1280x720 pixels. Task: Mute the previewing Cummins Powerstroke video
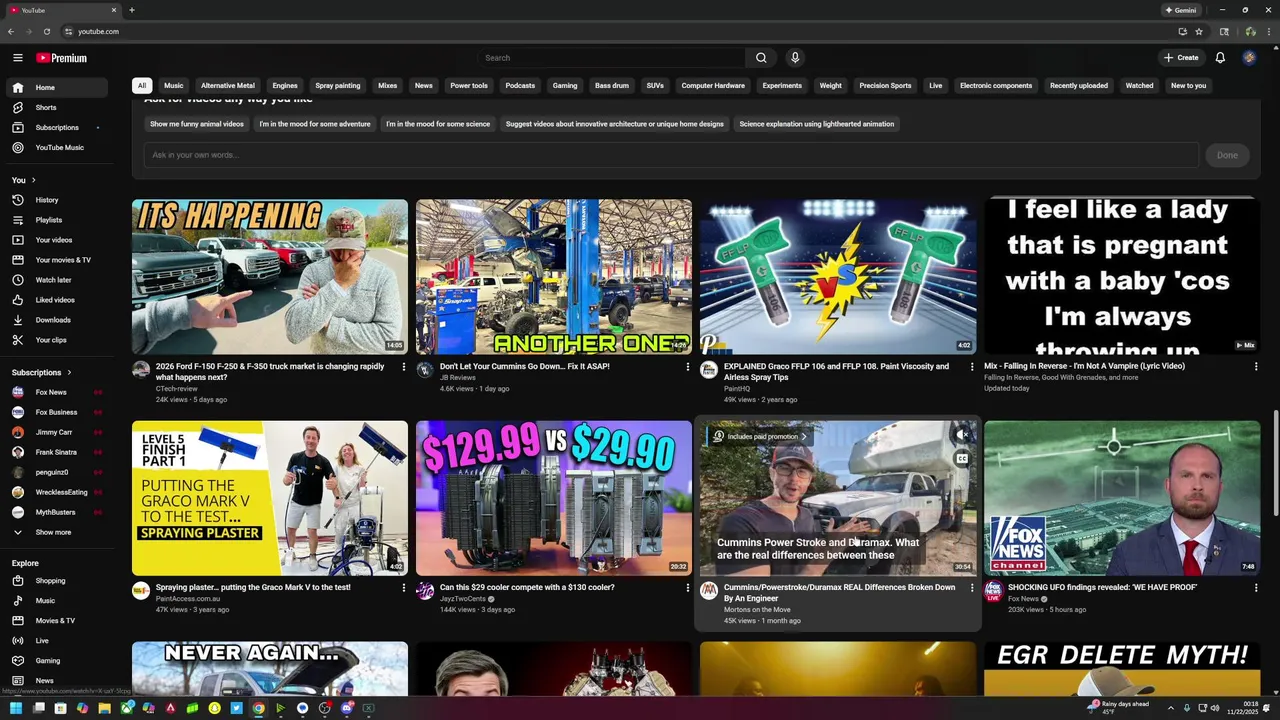coord(962,435)
